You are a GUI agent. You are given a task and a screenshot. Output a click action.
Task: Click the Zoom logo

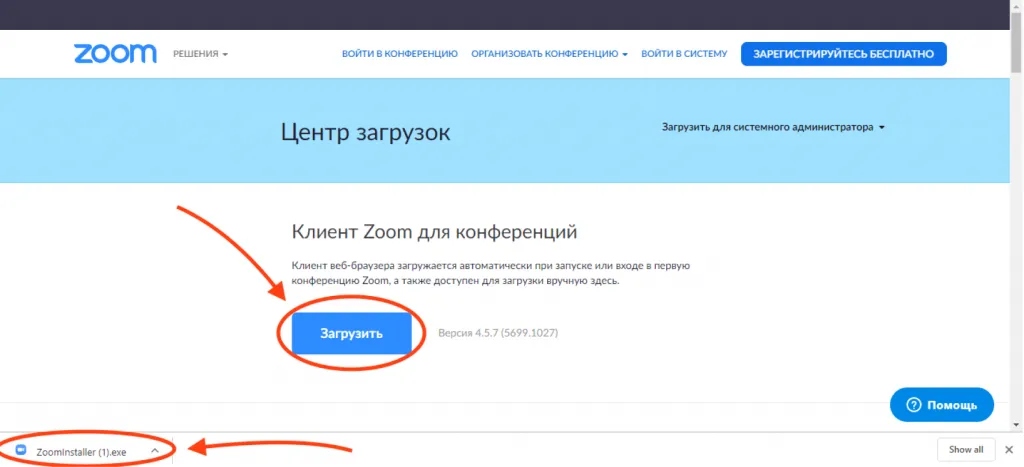click(x=115, y=54)
